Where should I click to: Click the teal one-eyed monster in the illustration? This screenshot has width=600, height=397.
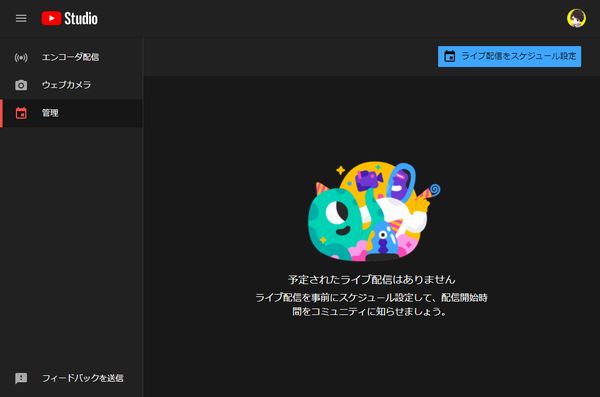click(337, 222)
